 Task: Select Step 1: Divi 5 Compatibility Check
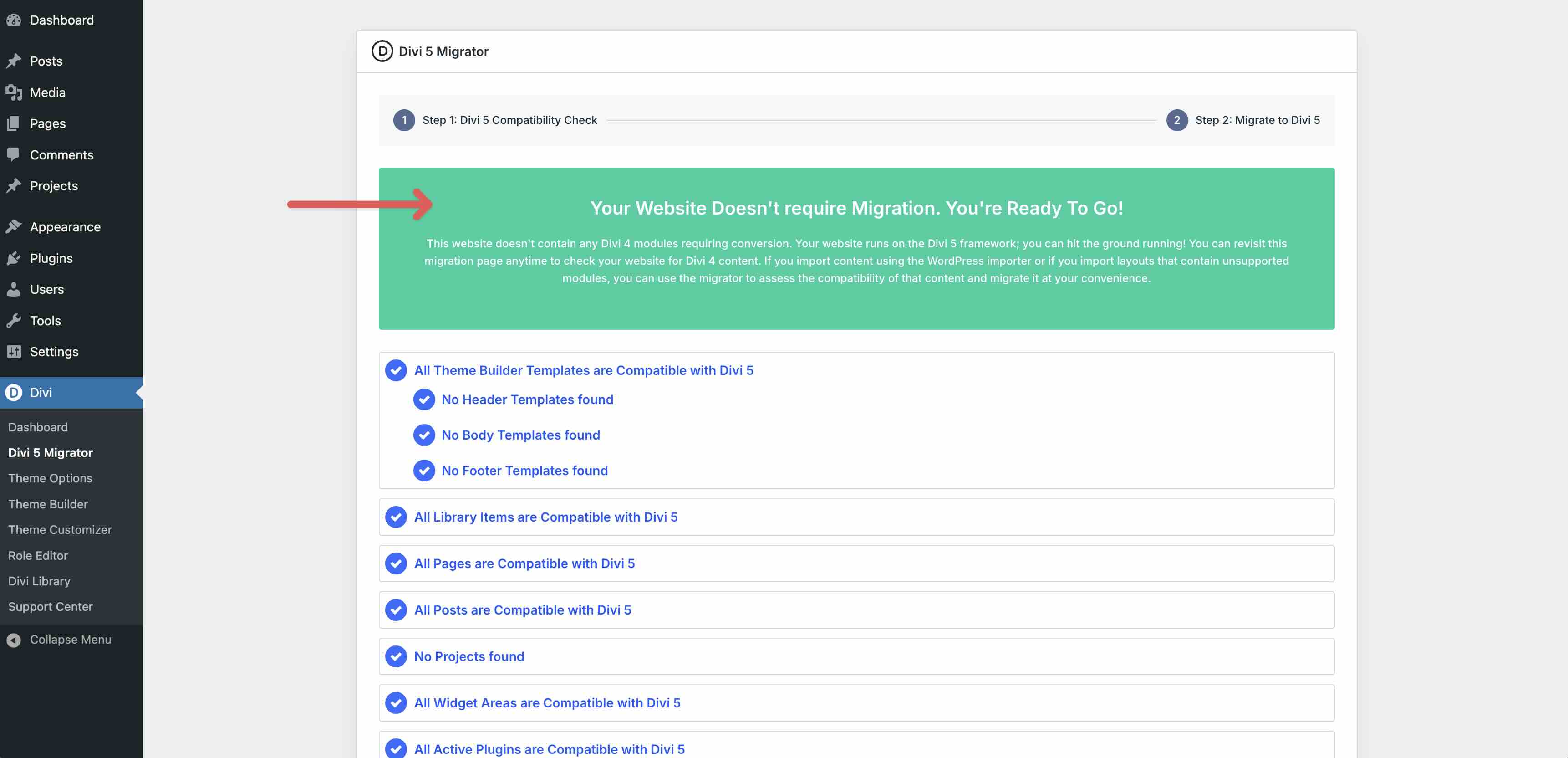pos(510,120)
